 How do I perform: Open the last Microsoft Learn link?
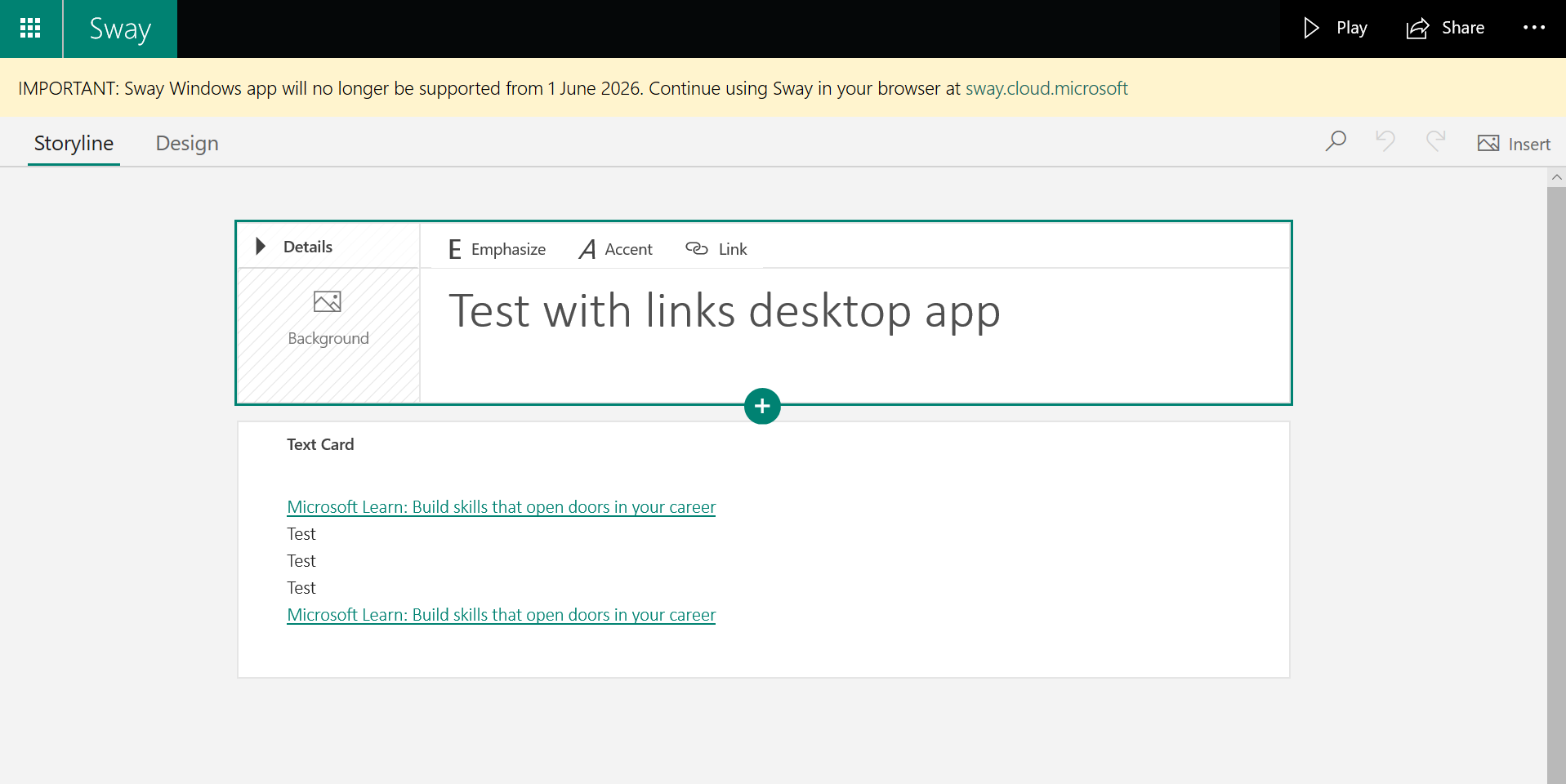pos(502,615)
